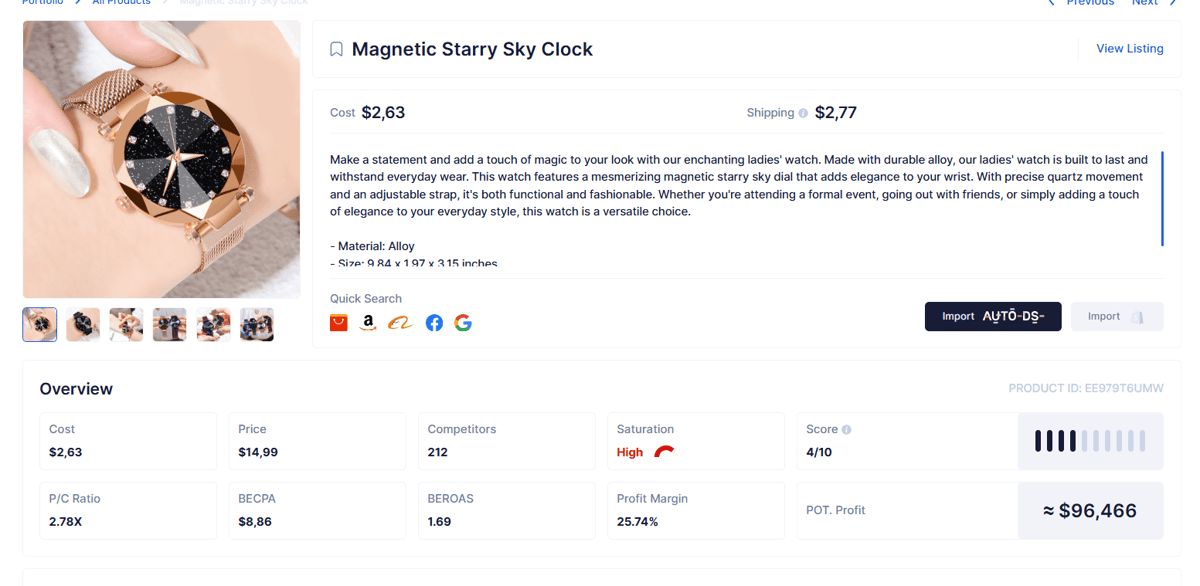The width and height of the screenshot is (1200, 586).
Task: Search product on Alibaba
Action: (x=400, y=323)
